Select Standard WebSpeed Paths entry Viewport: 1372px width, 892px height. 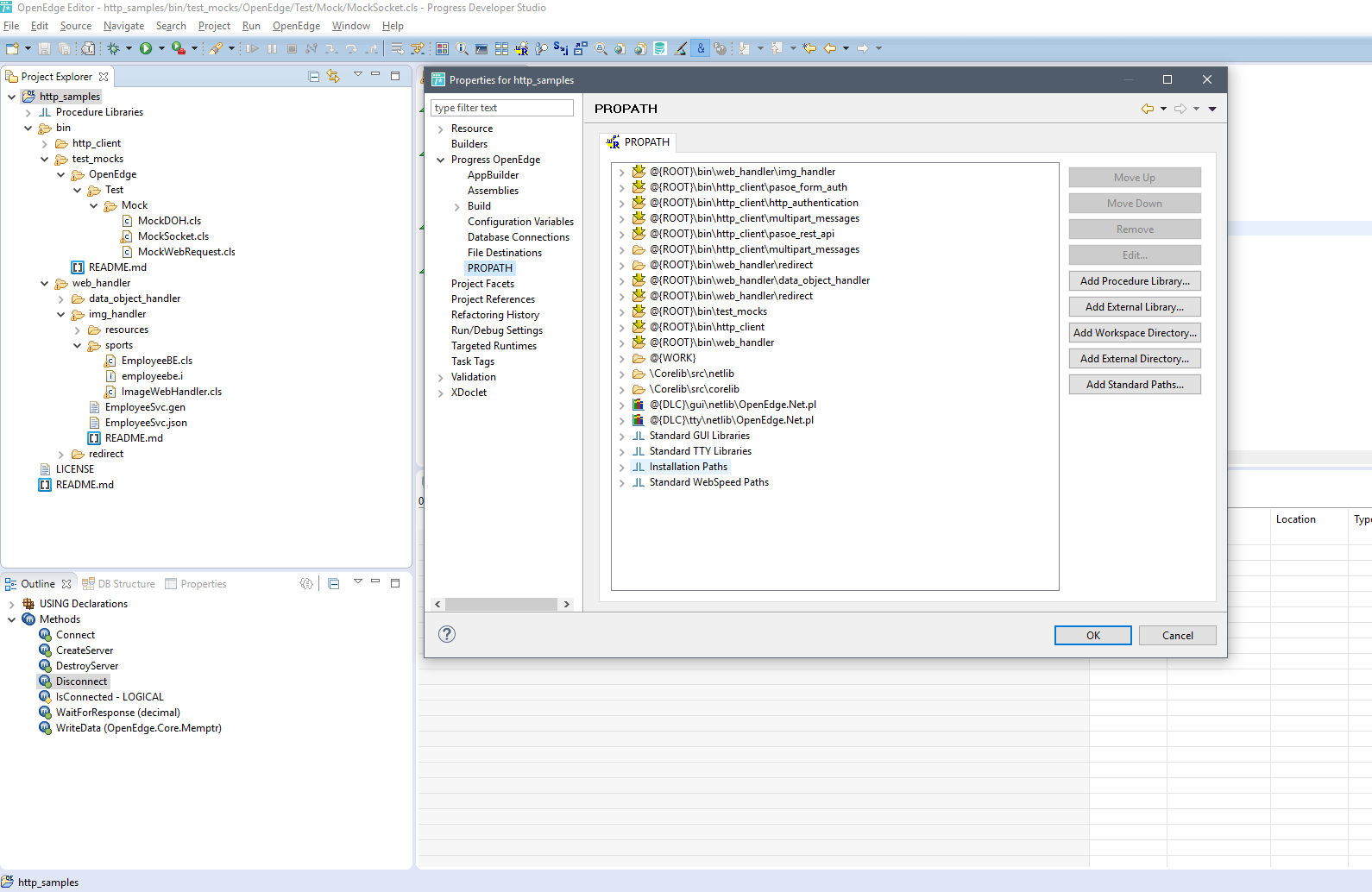(709, 482)
